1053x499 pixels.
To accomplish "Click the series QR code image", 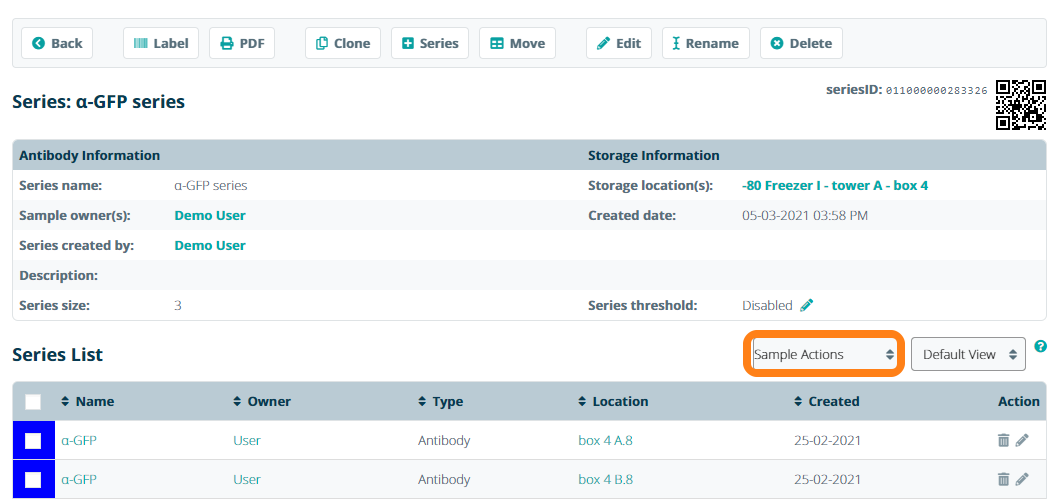I will [x=1020, y=105].
